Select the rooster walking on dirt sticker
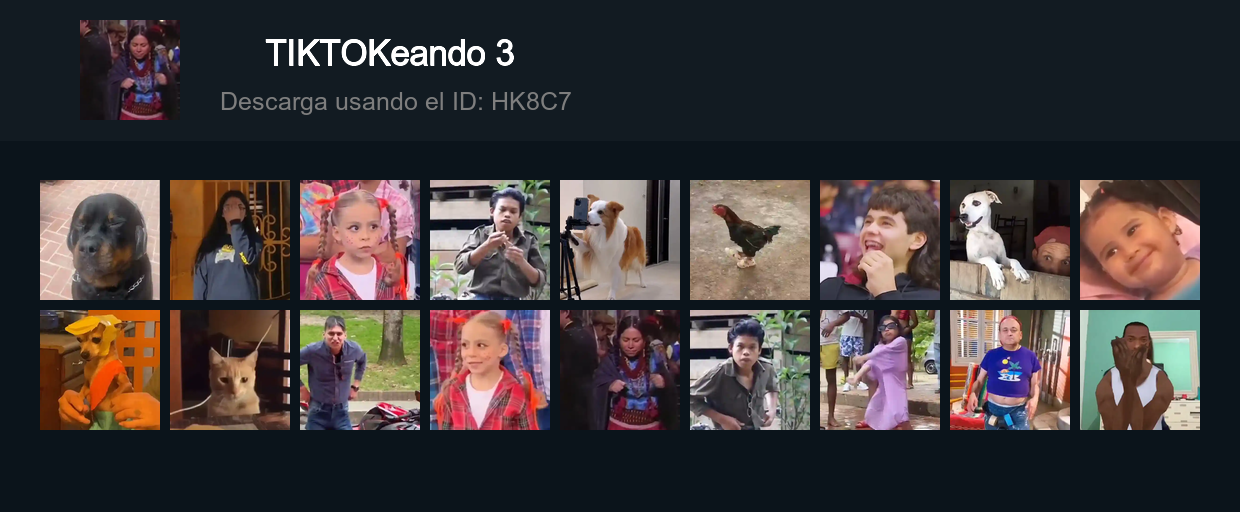 [x=750, y=240]
